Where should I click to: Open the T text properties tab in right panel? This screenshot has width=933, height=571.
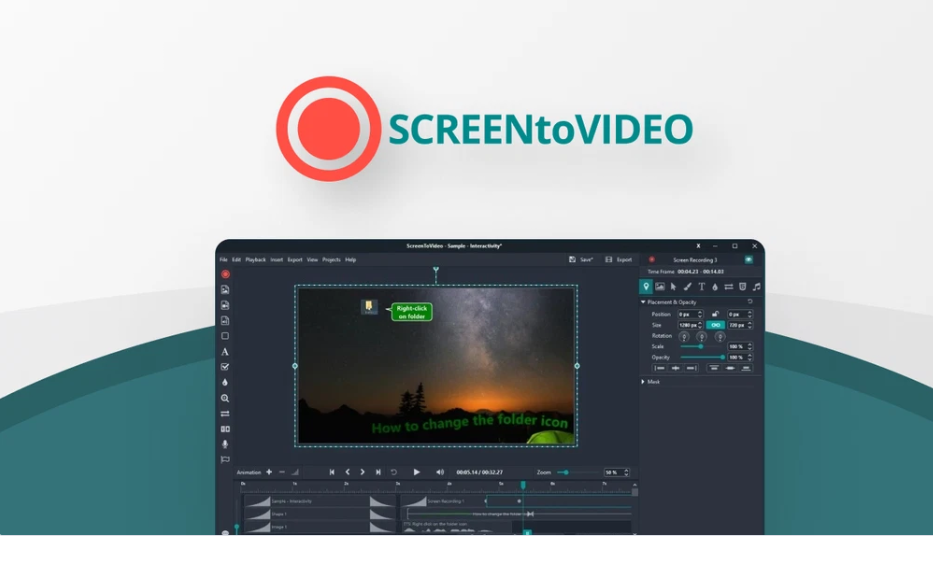(x=702, y=287)
